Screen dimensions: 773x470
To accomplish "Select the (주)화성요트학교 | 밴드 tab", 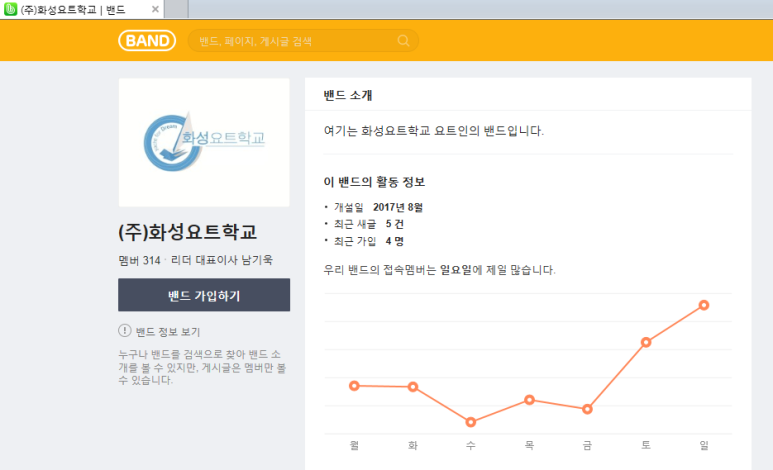I will pos(81,9).
